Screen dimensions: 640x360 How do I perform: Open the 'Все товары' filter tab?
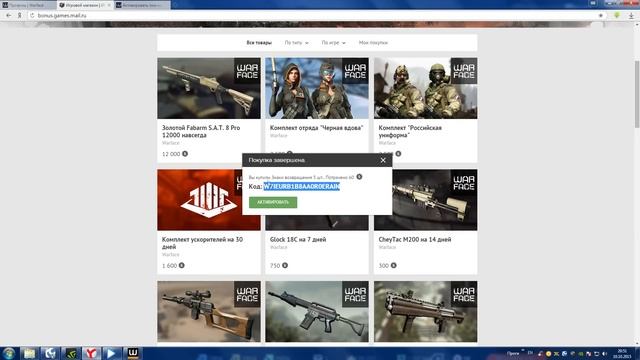click(x=259, y=42)
